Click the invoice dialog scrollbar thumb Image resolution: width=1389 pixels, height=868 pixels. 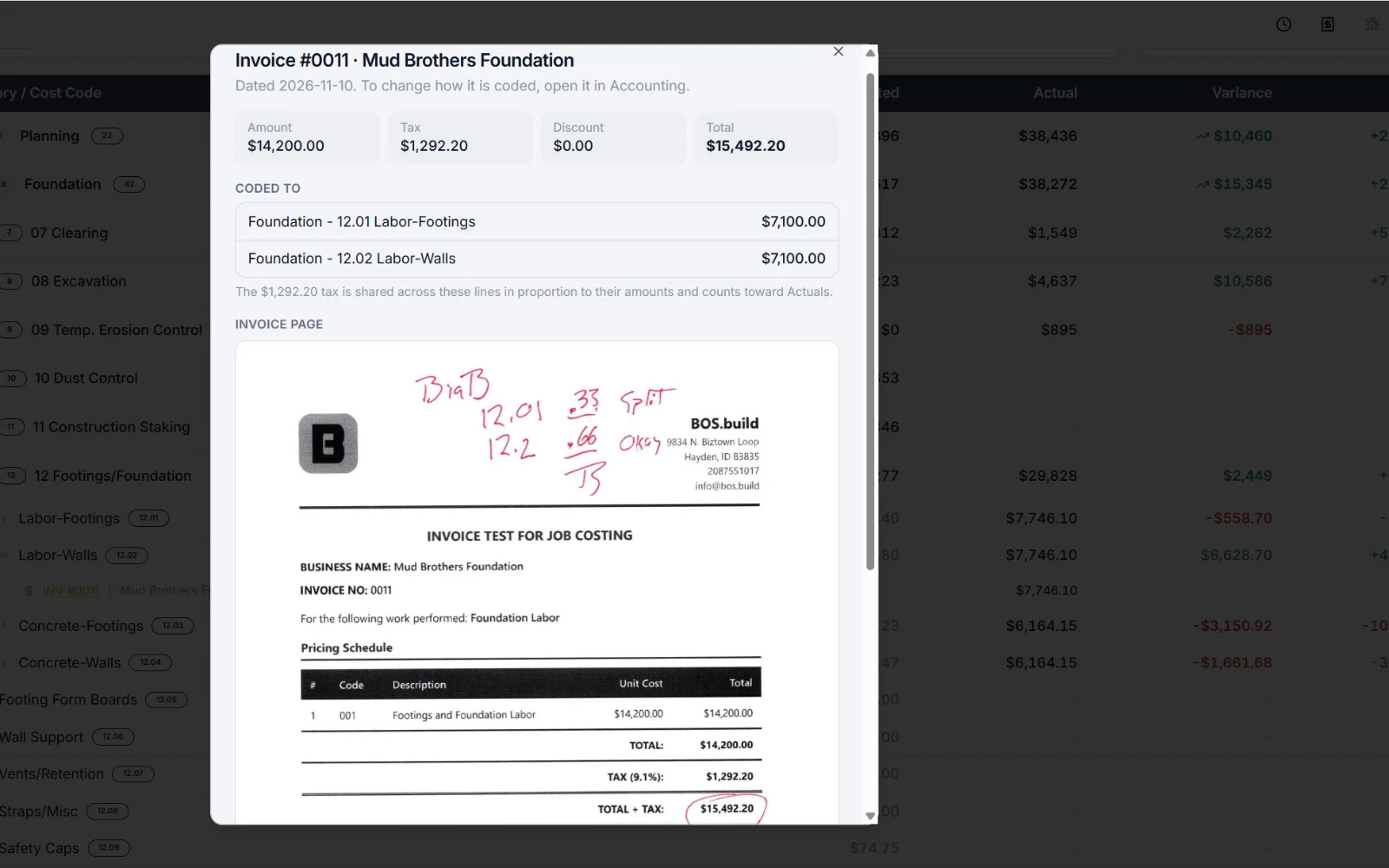870,321
